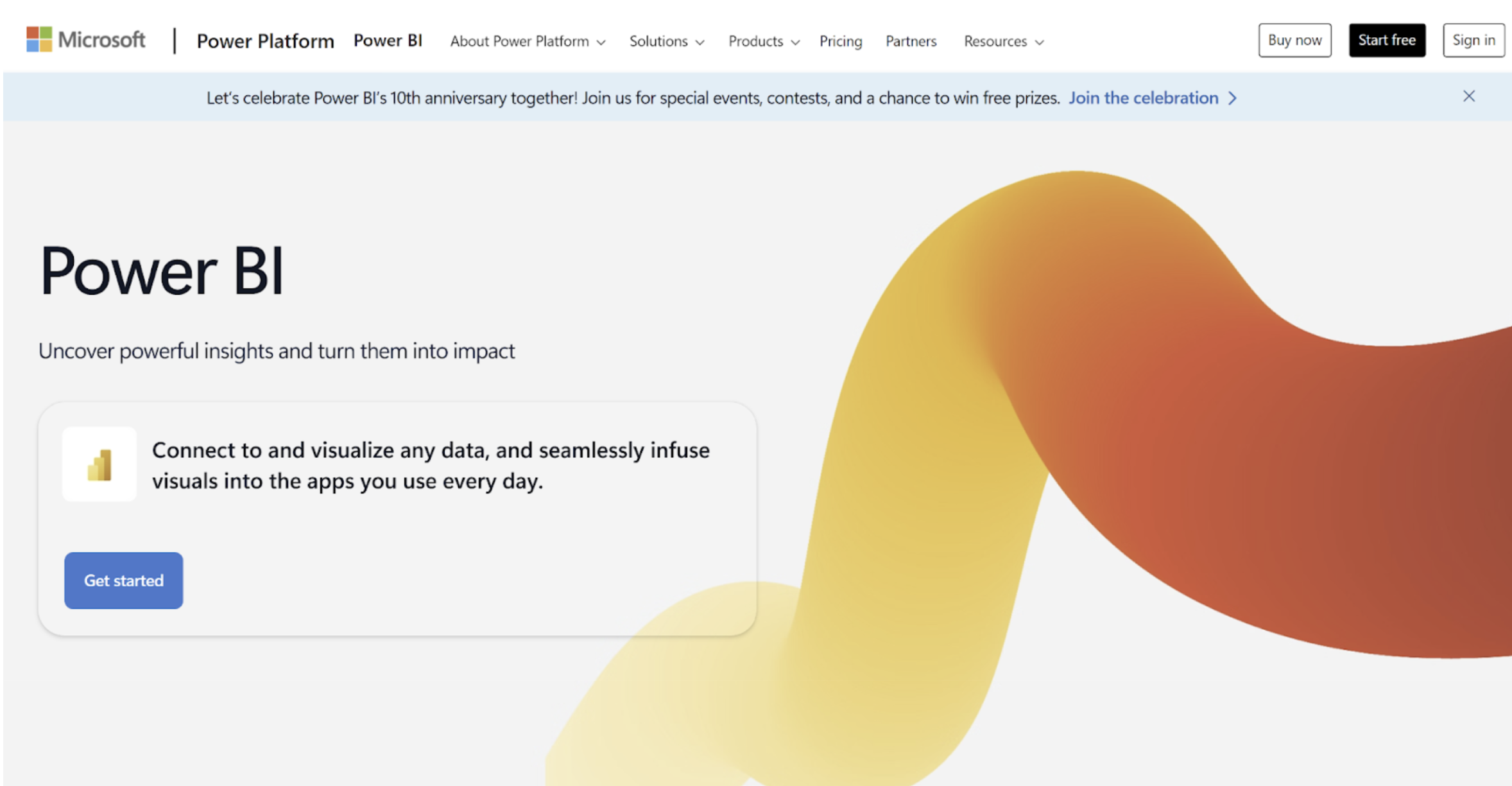The height and width of the screenshot is (786, 1512).
Task: Click the Microsoft logo
Action: pyautogui.click(x=85, y=40)
